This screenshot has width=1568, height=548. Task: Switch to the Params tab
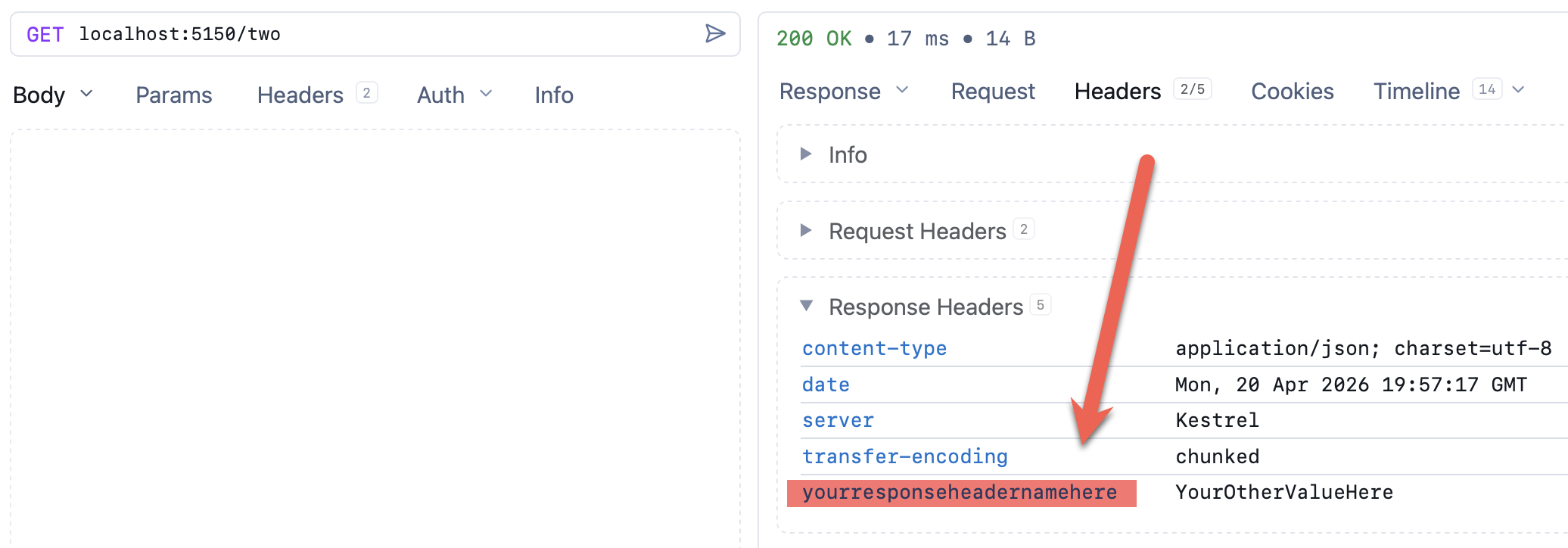173,95
